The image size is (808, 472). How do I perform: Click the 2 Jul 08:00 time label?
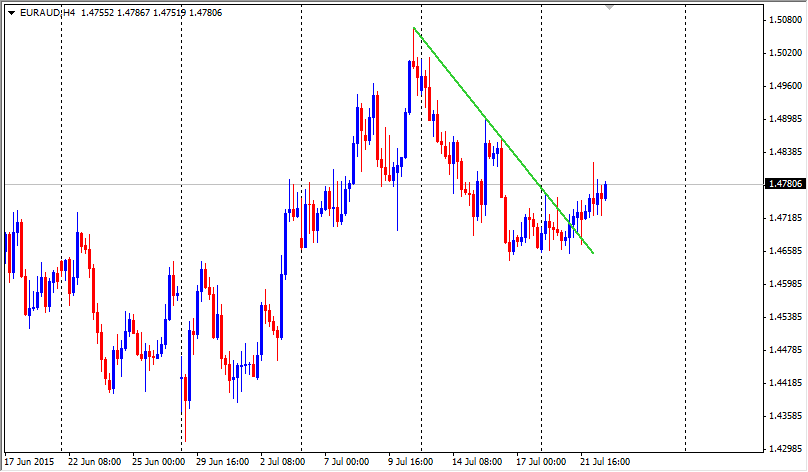pyautogui.click(x=282, y=462)
